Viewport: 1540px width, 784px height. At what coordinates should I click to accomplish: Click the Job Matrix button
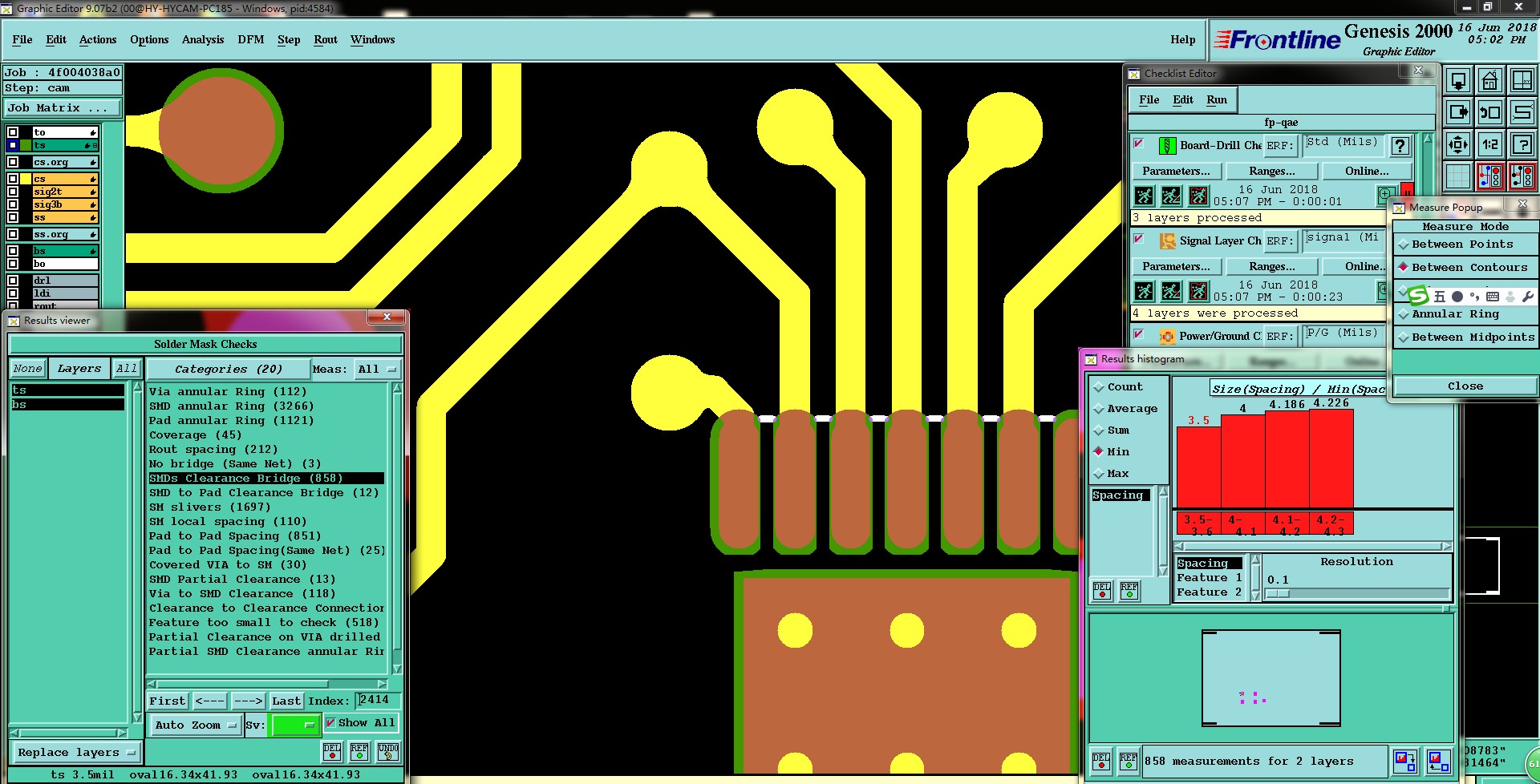[x=63, y=107]
